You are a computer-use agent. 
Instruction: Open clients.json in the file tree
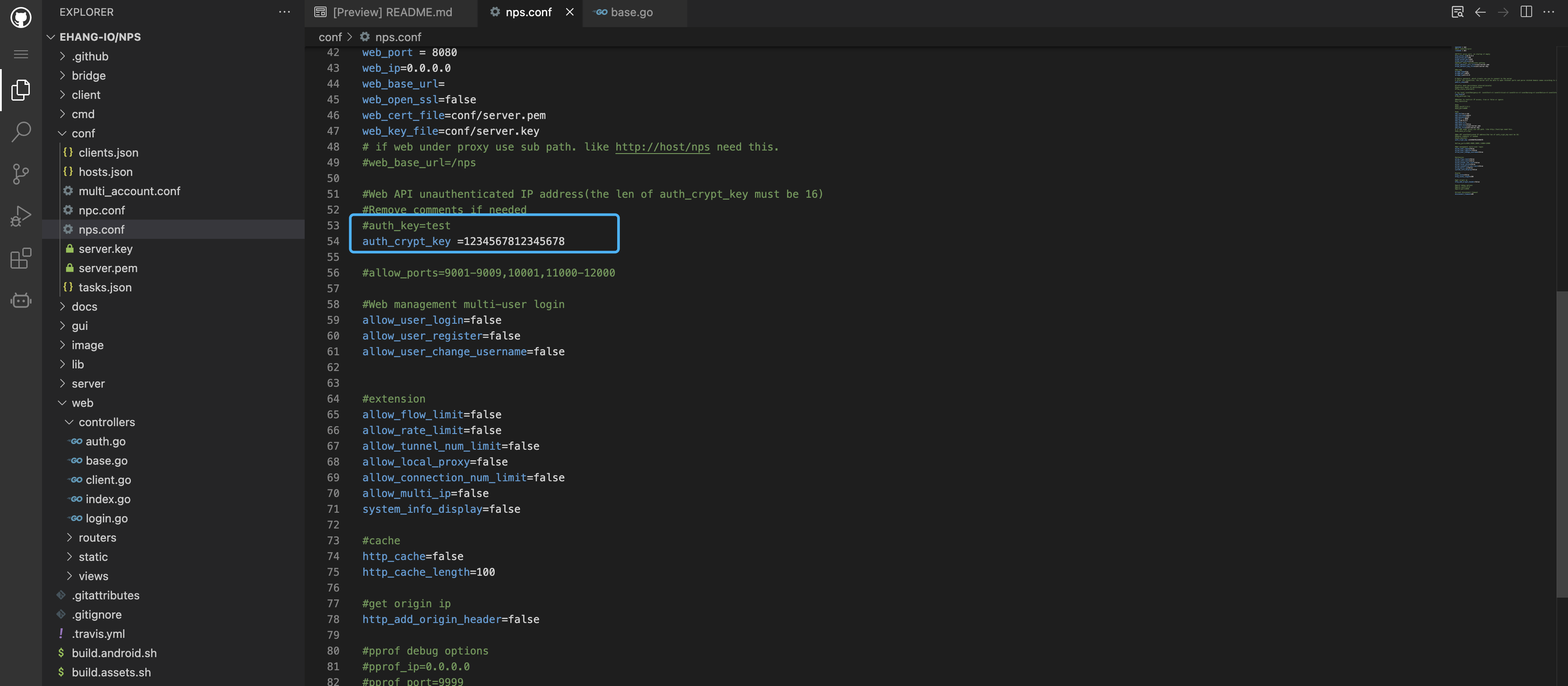pyautogui.click(x=109, y=153)
